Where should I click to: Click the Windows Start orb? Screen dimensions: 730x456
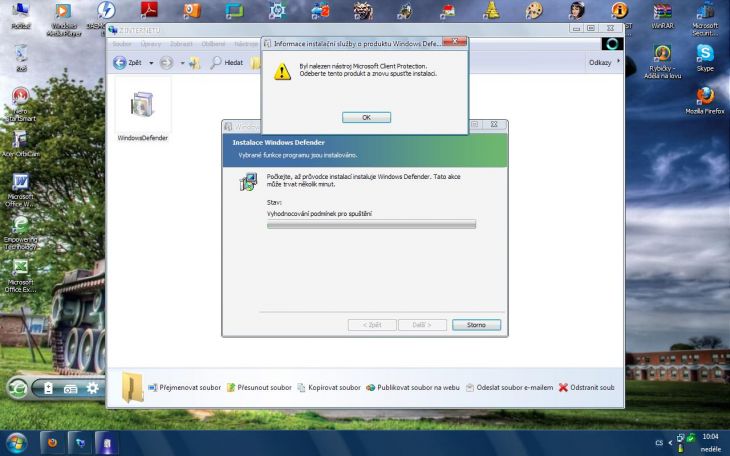click(16, 443)
